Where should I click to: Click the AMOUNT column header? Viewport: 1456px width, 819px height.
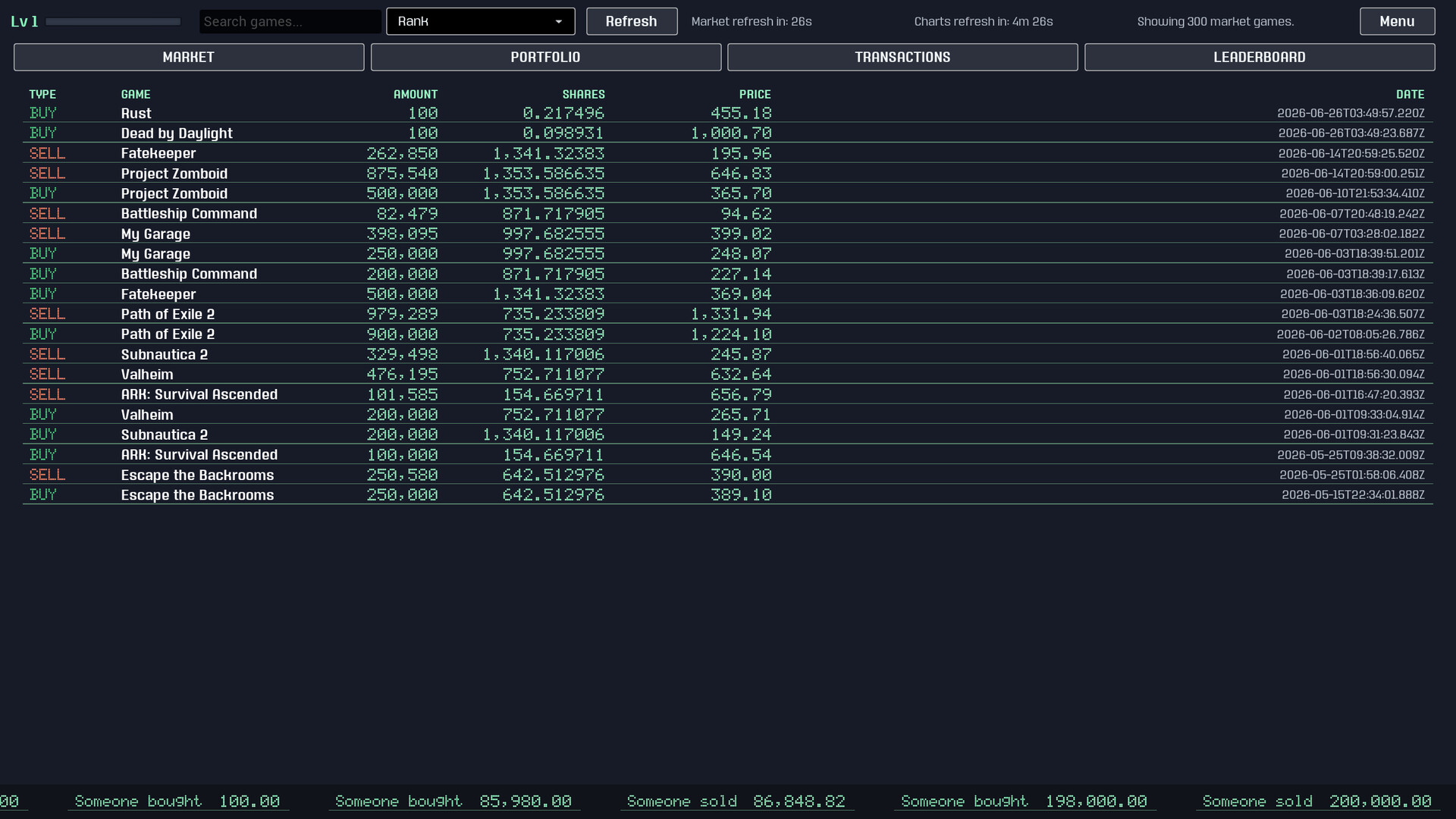[x=416, y=94]
